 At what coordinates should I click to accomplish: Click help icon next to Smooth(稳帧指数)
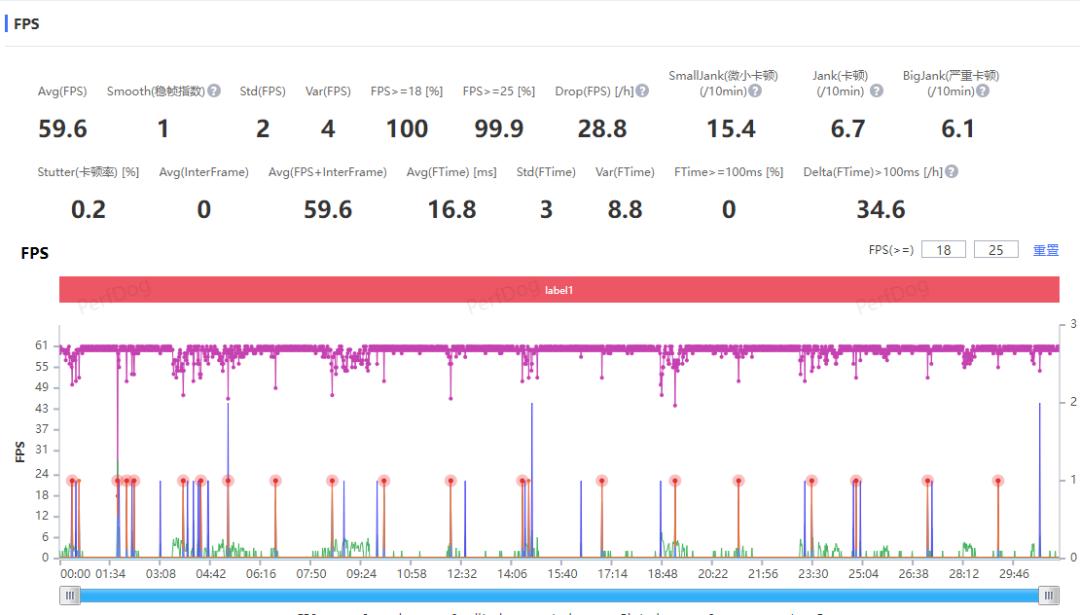click(x=214, y=91)
